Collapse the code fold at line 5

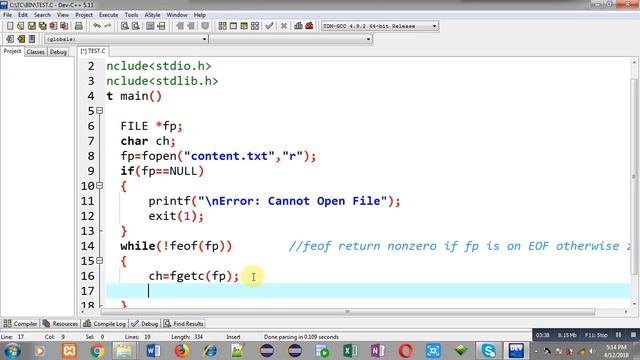tap(99, 111)
